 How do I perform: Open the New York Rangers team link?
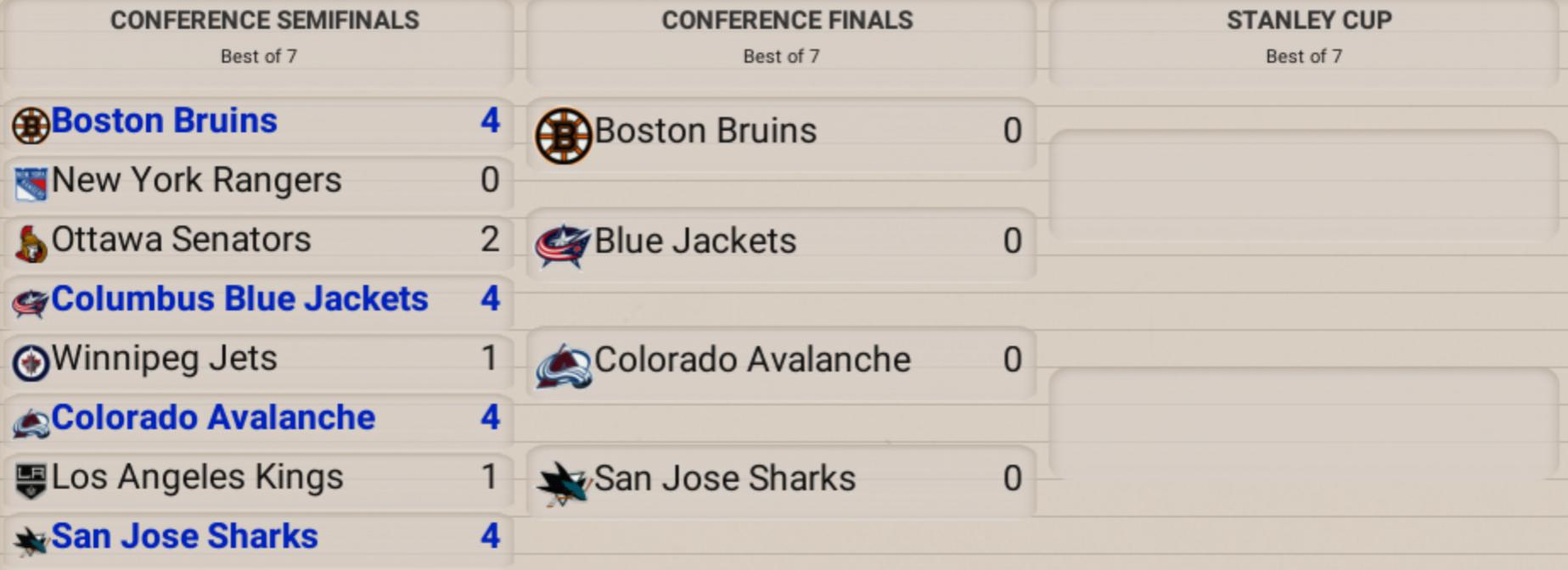196,181
